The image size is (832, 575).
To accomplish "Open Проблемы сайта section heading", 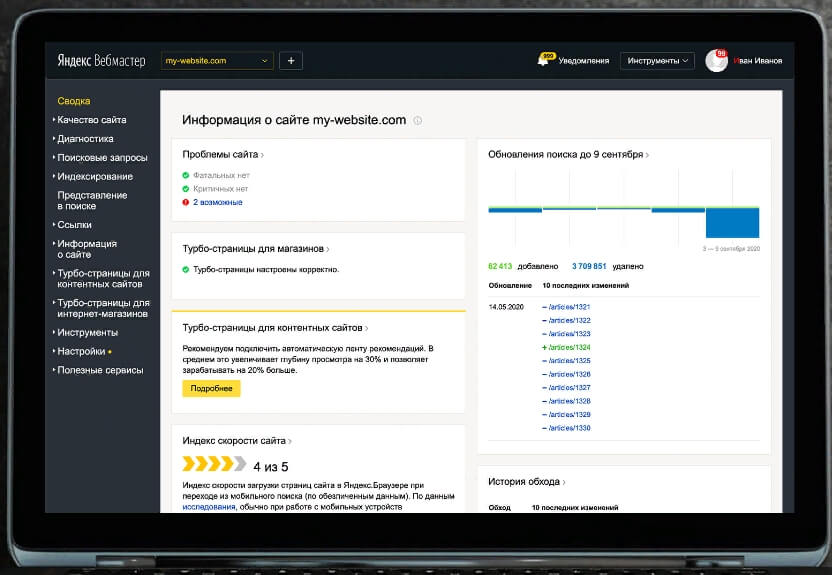I will 223,154.
